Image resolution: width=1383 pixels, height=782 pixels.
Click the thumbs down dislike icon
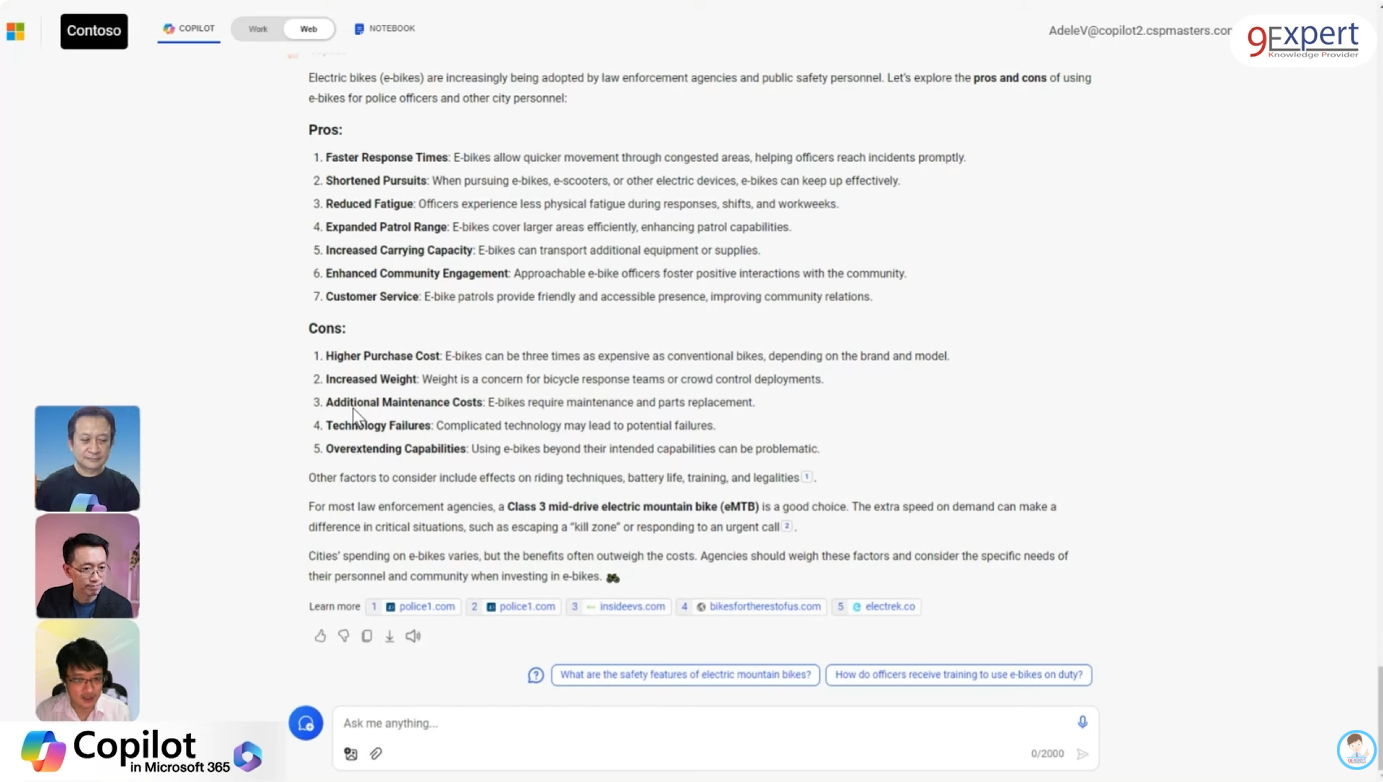(x=343, y=636)
